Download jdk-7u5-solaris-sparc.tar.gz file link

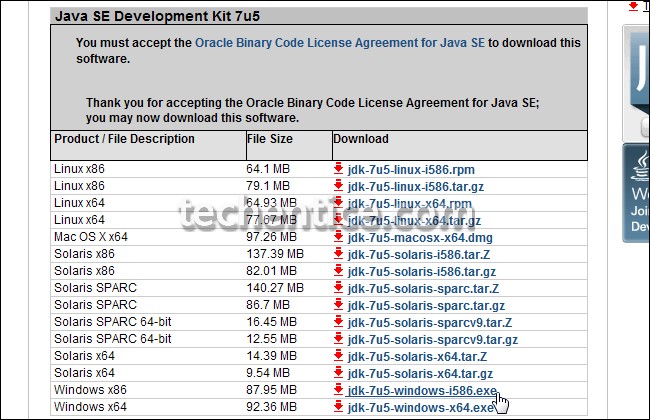(x=426, y=306)
